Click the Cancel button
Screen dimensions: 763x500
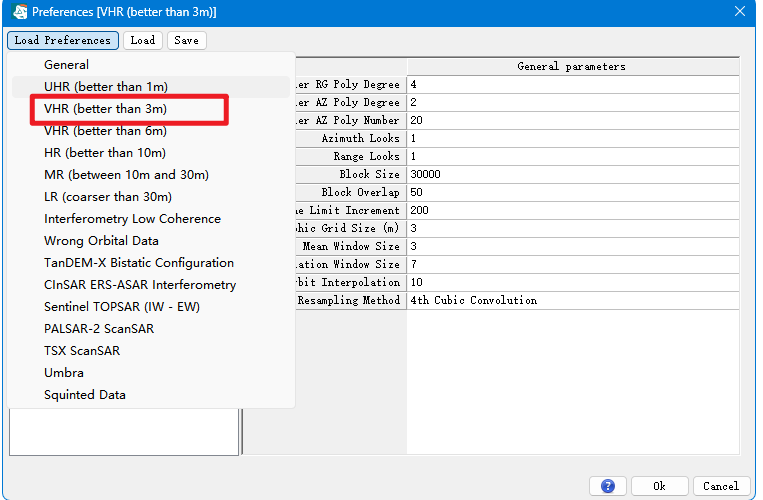click(721, 485)
